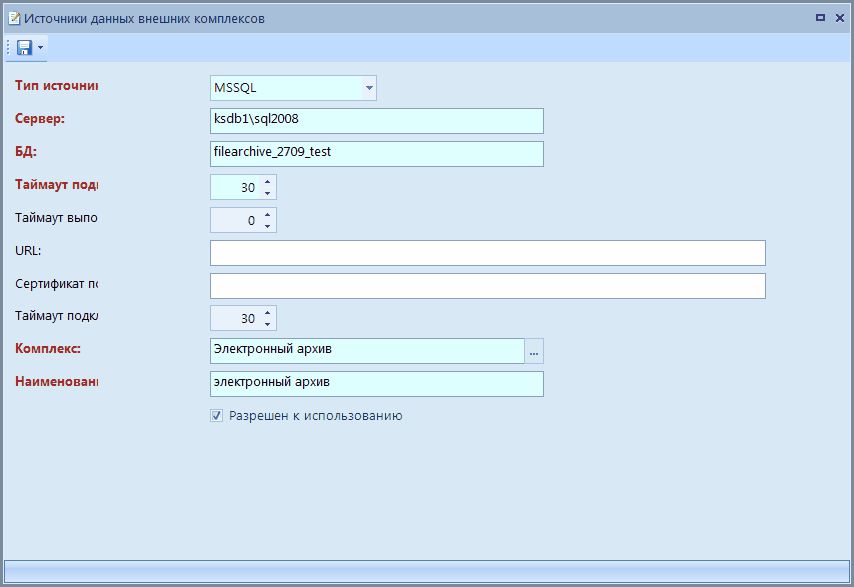Increment the timeout spinner showing 0
The height and width of the screenshot is (587, 854).
click(x=268, y=215)
